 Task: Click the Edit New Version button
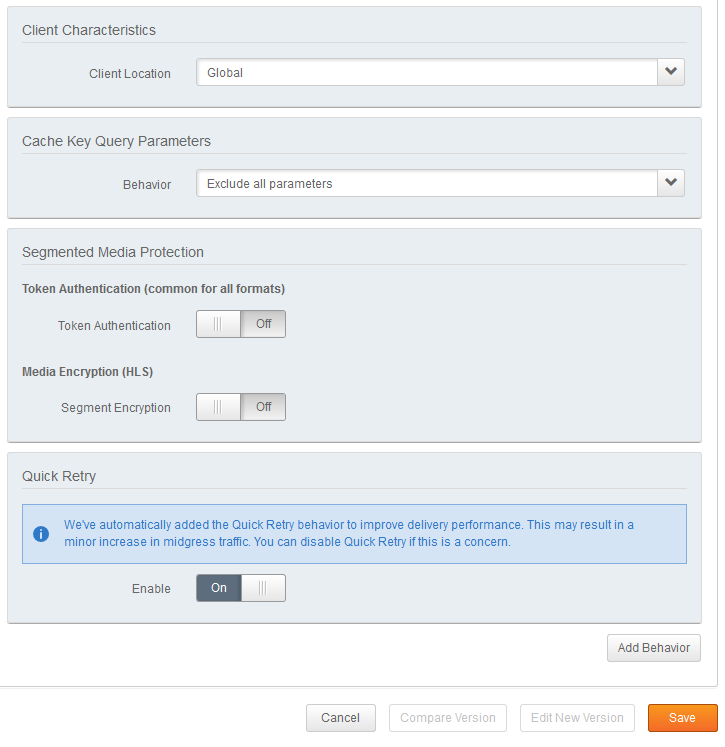pyautogui.click(x=577, y=718)
